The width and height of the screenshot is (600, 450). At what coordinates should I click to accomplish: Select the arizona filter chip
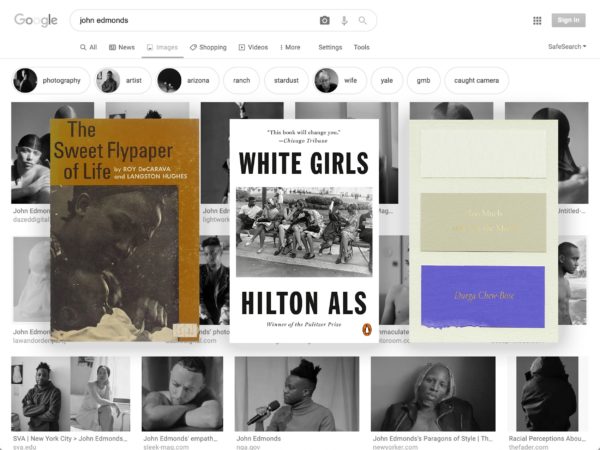point(188,80)
